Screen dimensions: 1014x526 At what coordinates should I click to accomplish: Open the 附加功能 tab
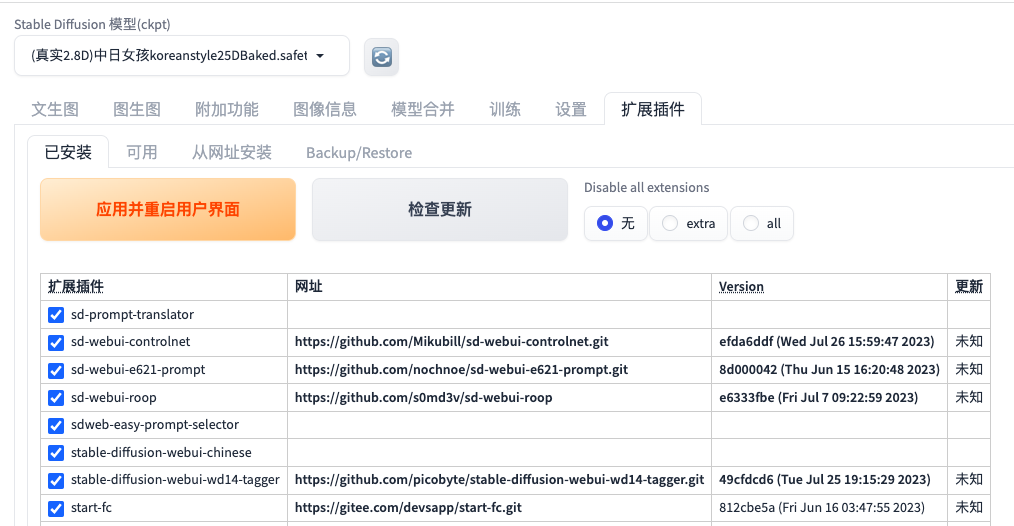coord(226,109)
